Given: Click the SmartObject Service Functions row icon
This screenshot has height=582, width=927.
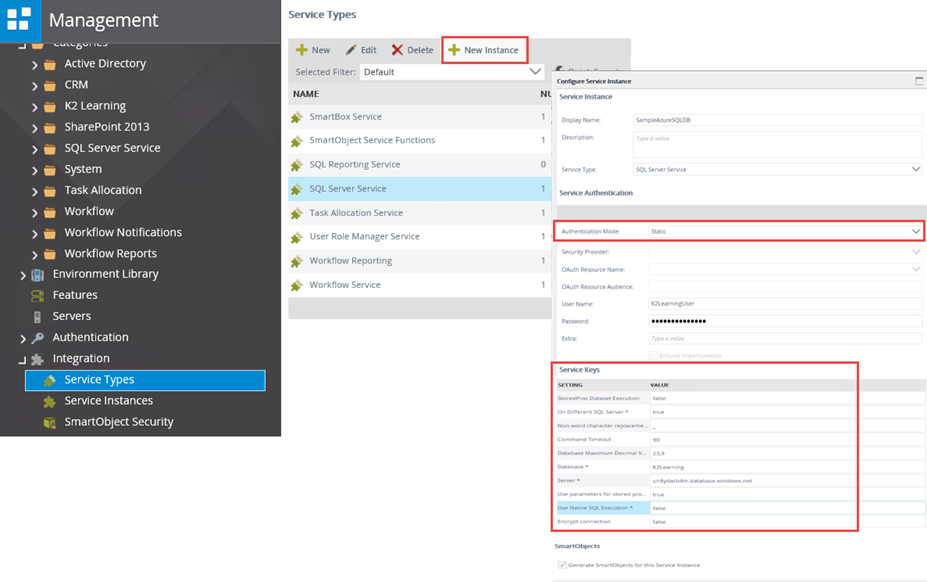Looking at the screenshot, I should (297, 141).
